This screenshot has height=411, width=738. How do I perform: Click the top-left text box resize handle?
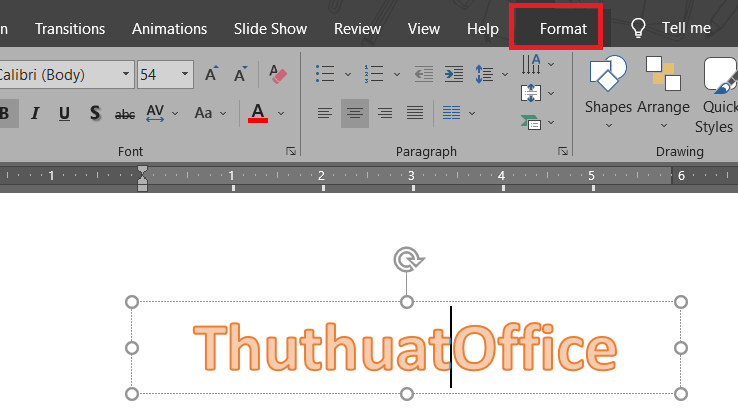132,302
